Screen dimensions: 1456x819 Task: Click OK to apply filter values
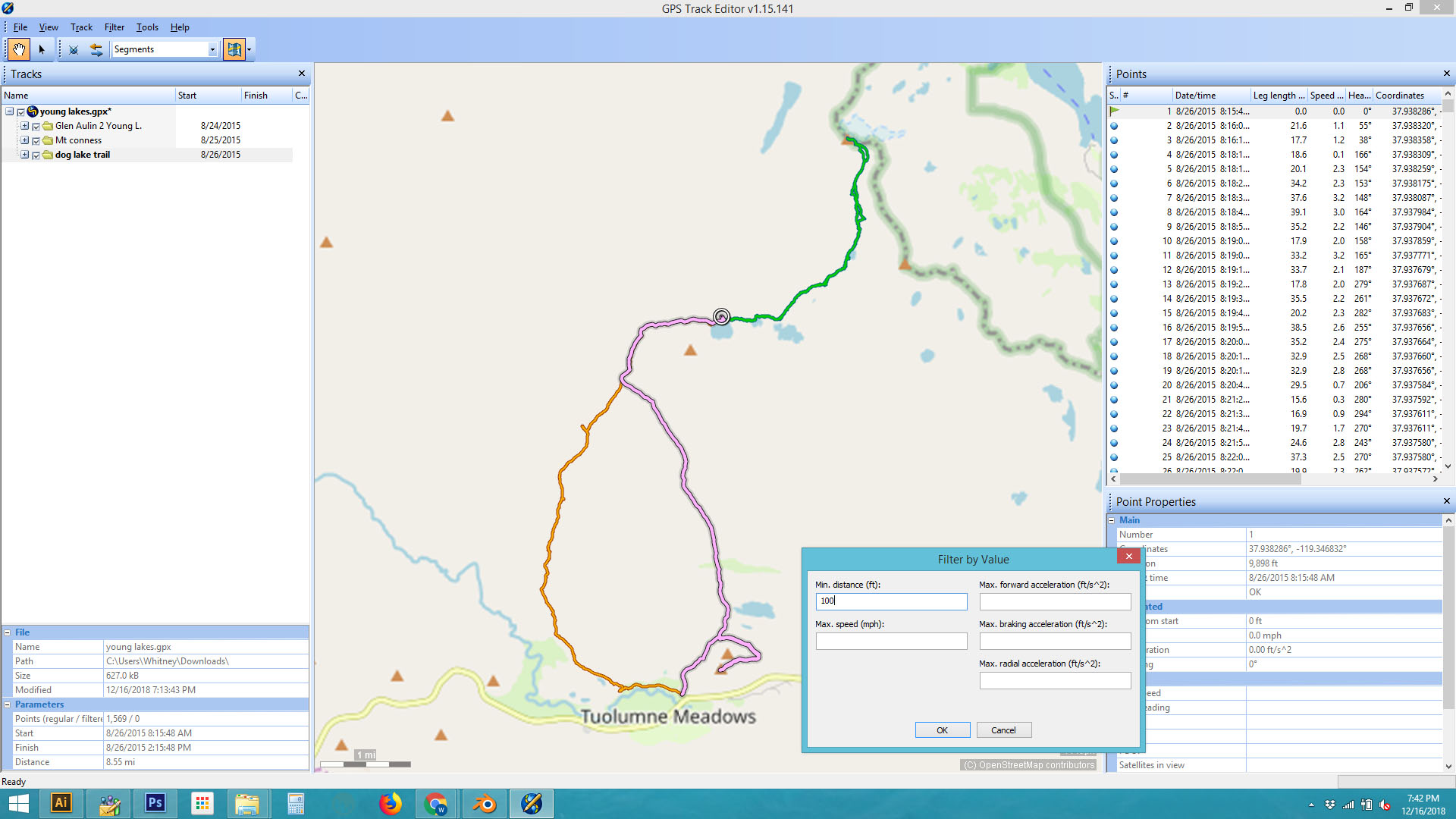pyautogui.click(x=942, y=730)
